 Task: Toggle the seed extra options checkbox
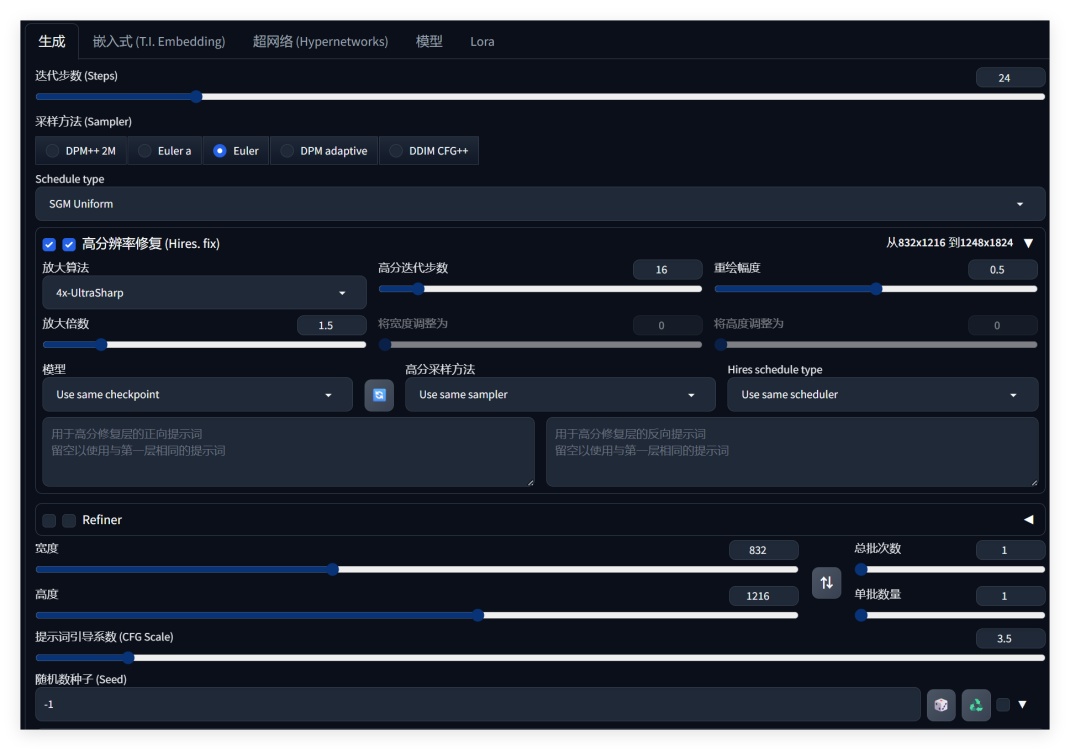[1003, 705]
